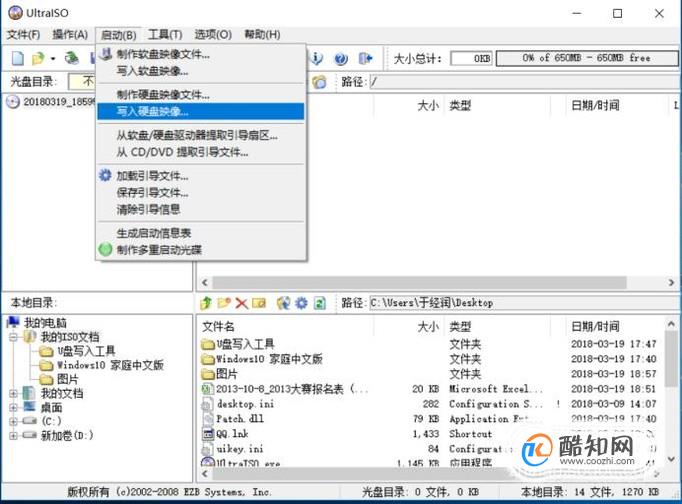Click the local Up folder icon
682x504 pixels.
pyautogui.click(x=206, y=303)
